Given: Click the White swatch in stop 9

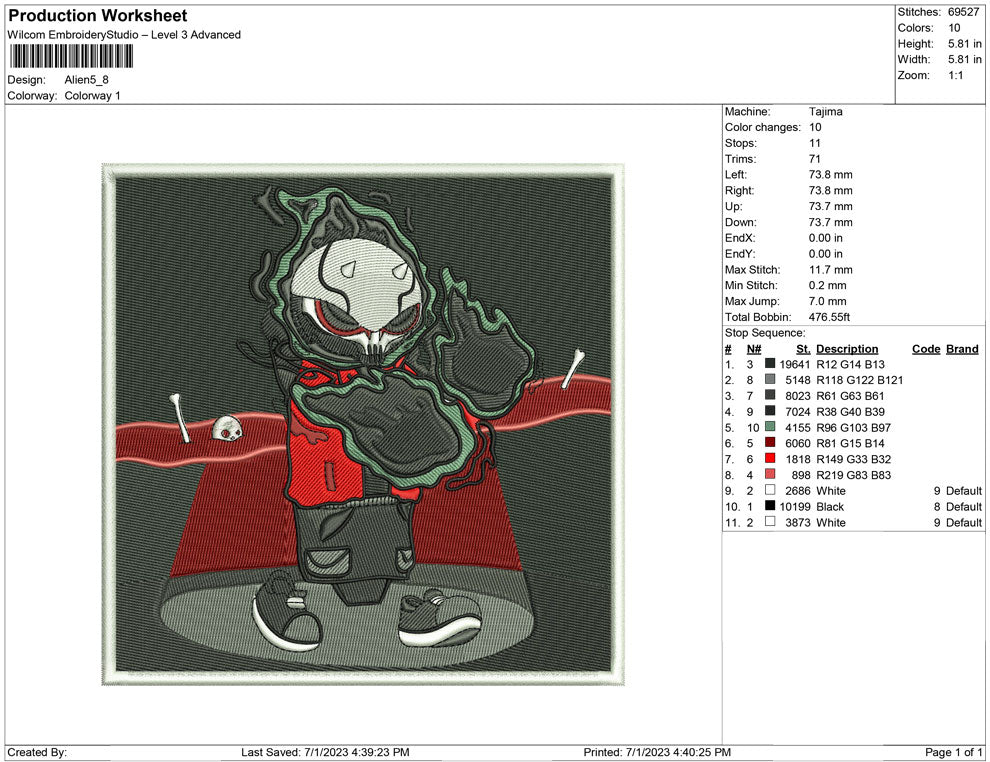Looking at the screenshot, I should (770, 490).
